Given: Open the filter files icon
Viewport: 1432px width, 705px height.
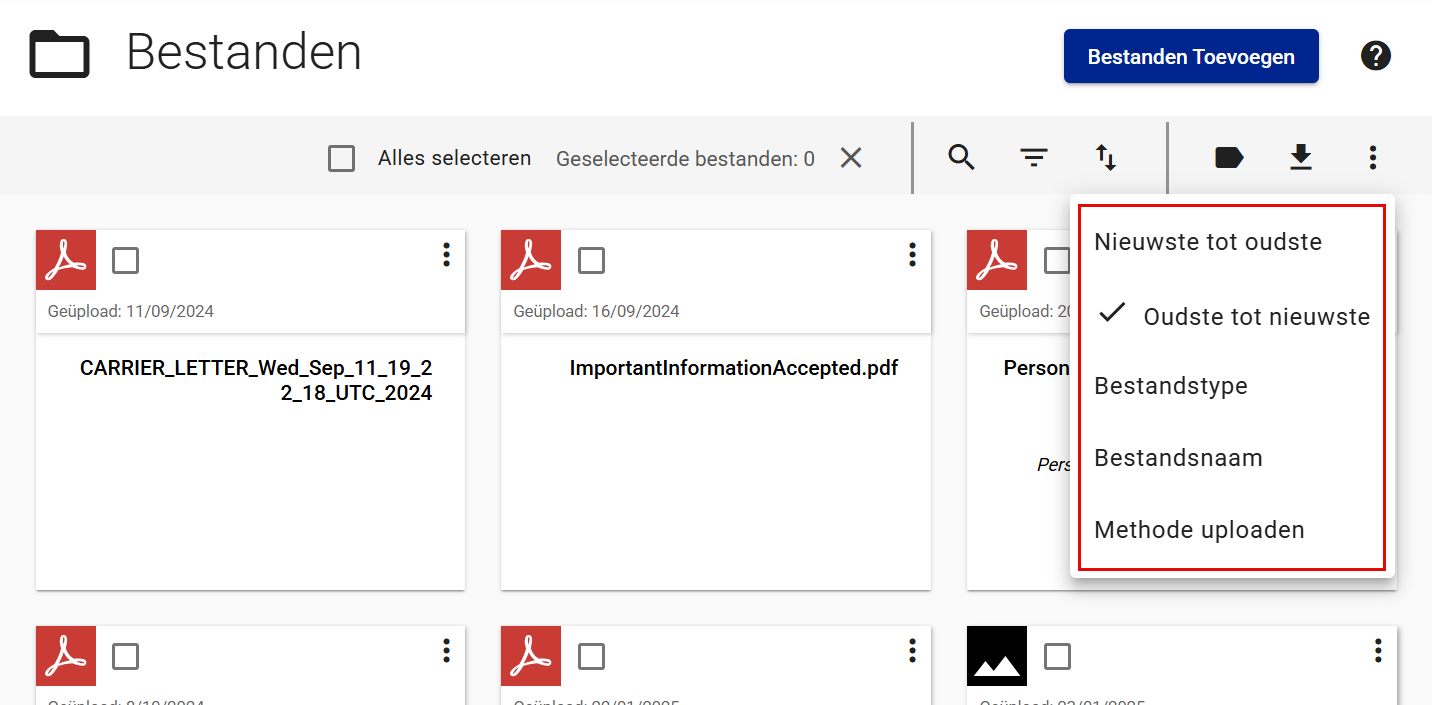Looking at the screenshot, I should click(x=1033, y=157).
